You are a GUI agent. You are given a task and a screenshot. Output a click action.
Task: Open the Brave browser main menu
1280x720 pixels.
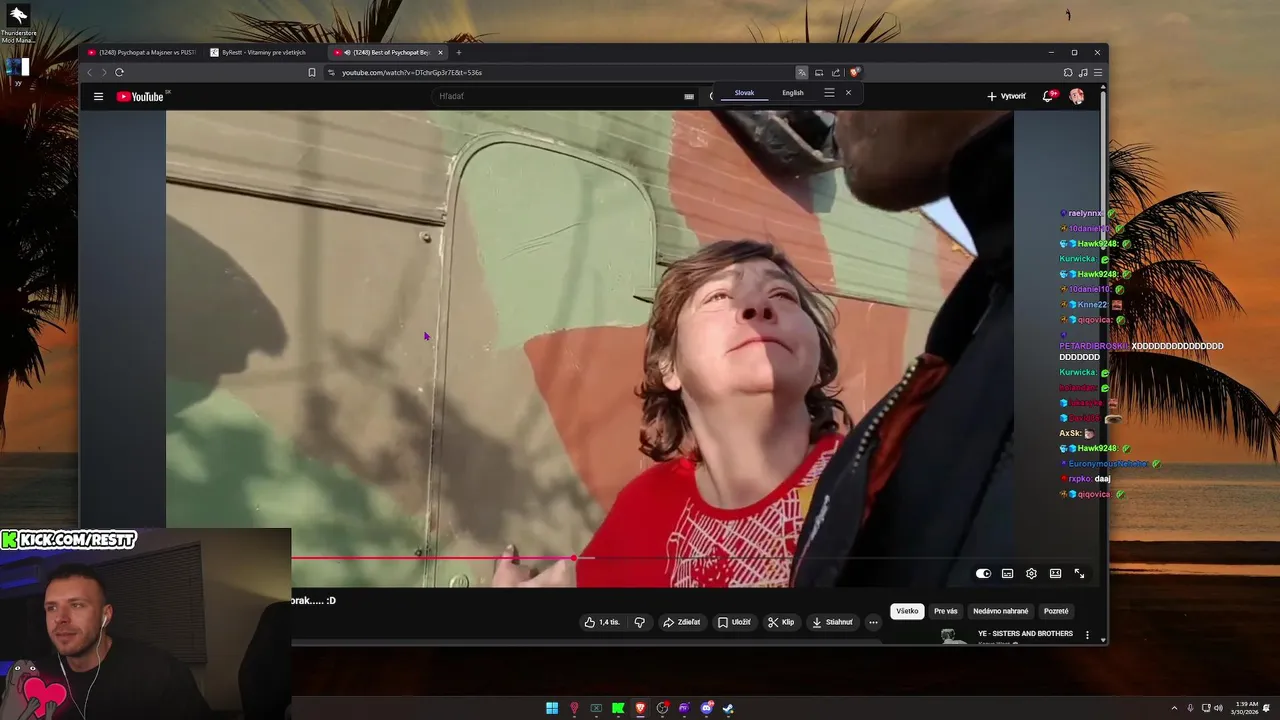[1098, 72]
